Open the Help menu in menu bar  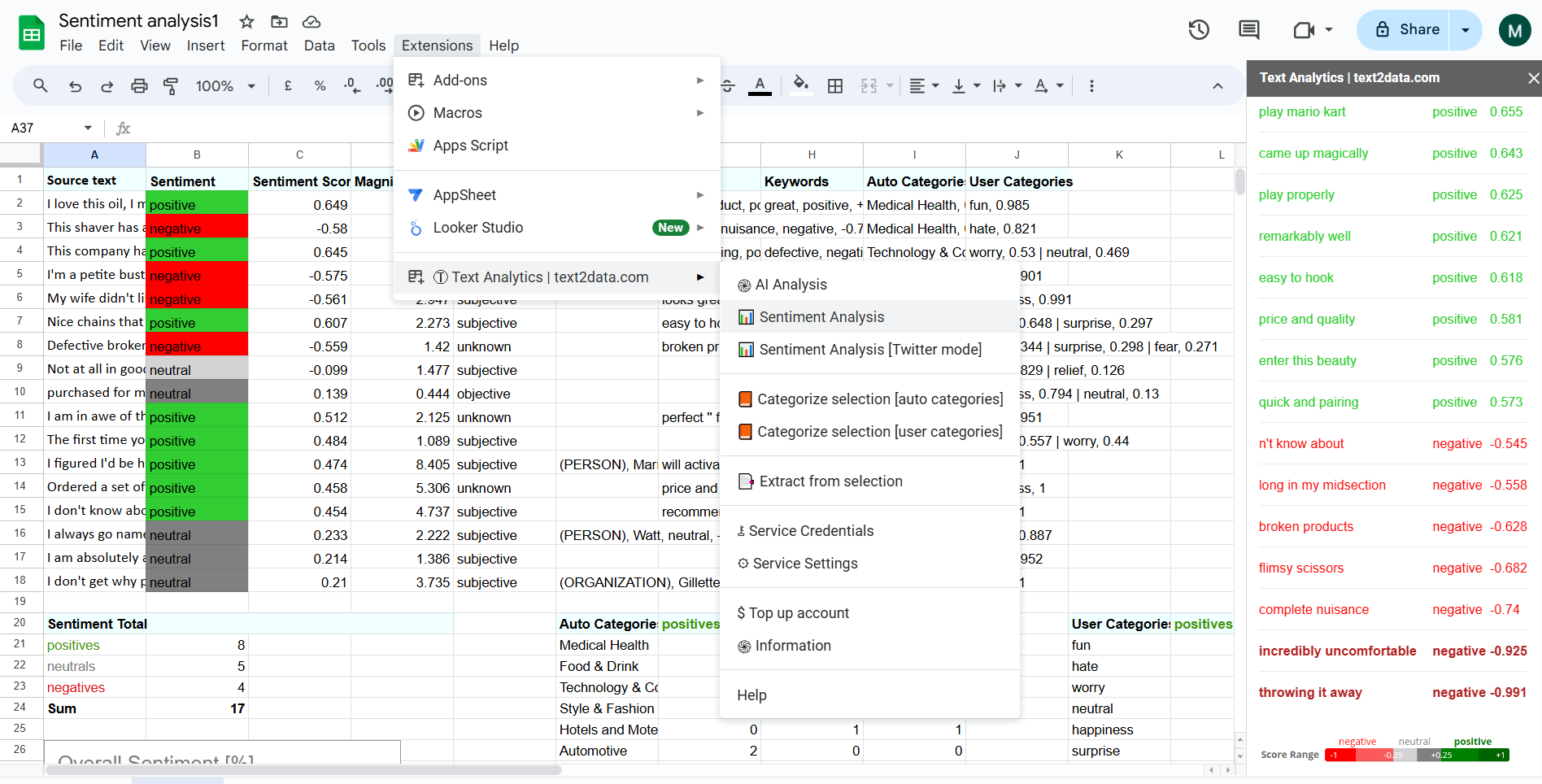503,46
